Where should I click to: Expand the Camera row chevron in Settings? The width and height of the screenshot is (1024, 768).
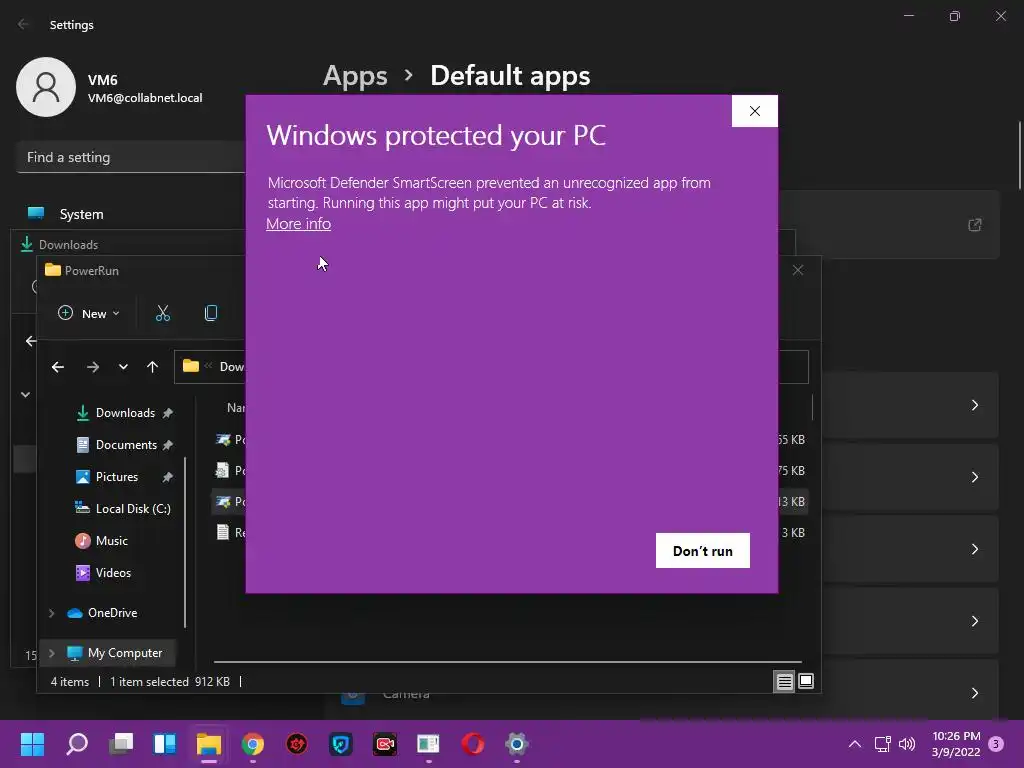(x=974, y=693)
